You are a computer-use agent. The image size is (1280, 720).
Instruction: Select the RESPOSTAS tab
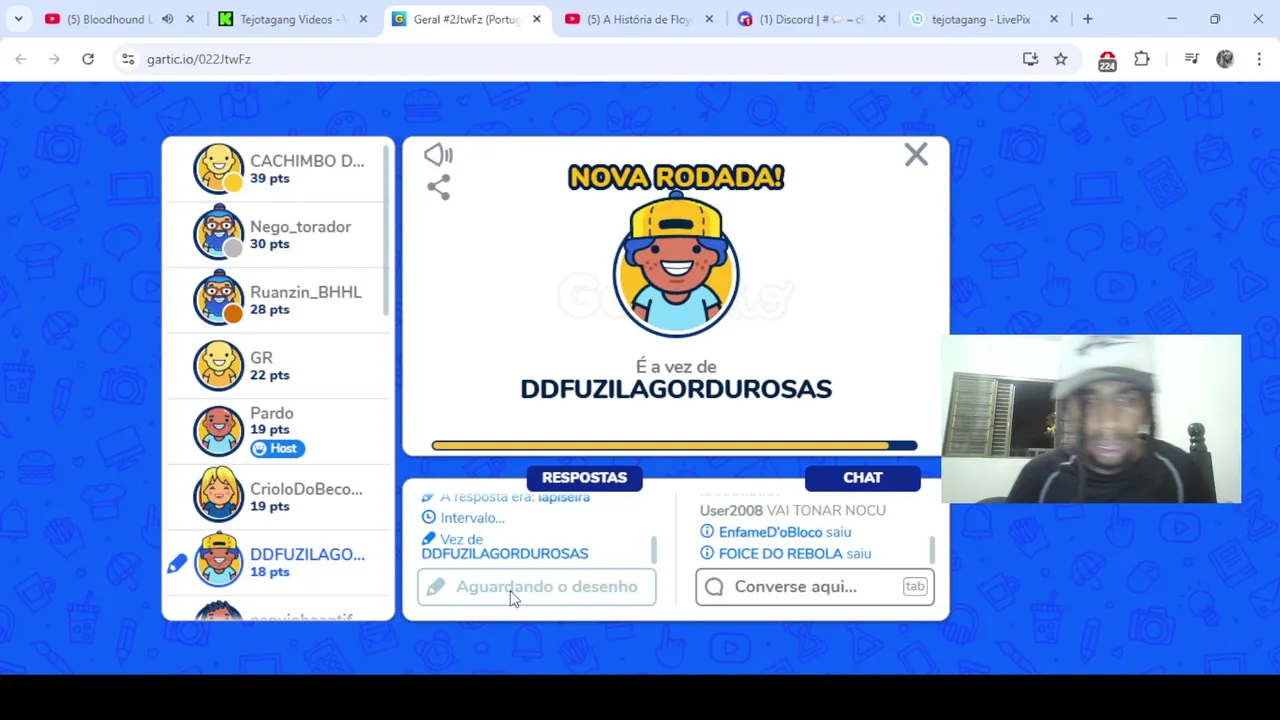click(x=584, y=477)
